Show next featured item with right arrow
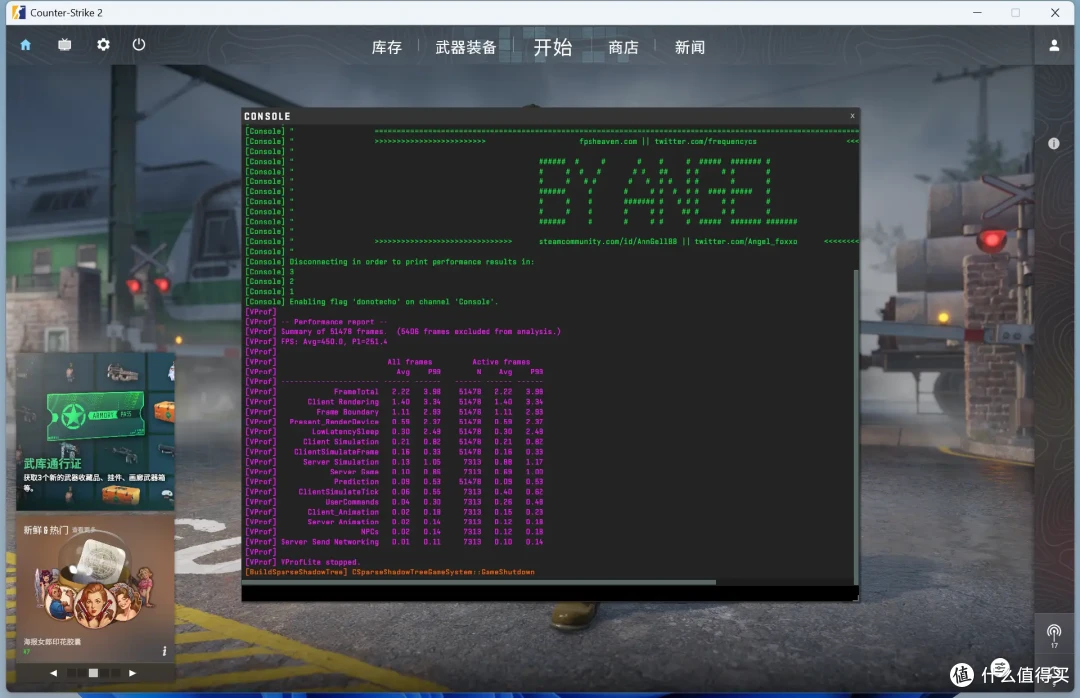The image size is (1080, 698). click(x=132, y=673)
